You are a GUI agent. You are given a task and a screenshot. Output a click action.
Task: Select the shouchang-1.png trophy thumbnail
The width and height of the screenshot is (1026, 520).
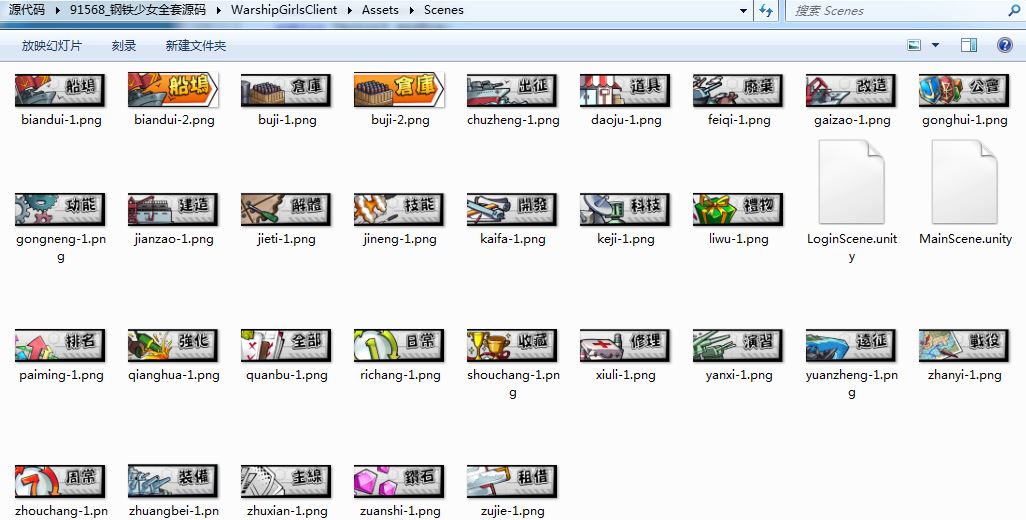point(512,344)
